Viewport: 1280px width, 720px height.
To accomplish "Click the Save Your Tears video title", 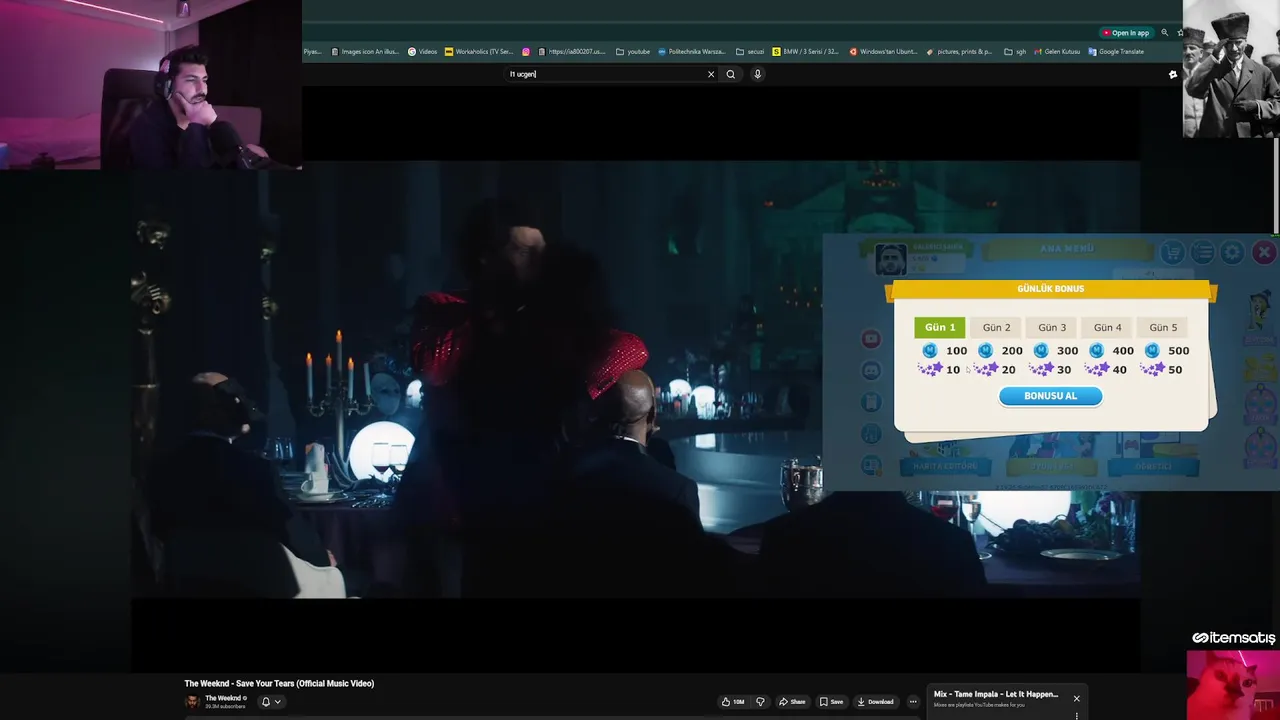I will (279, 684).
